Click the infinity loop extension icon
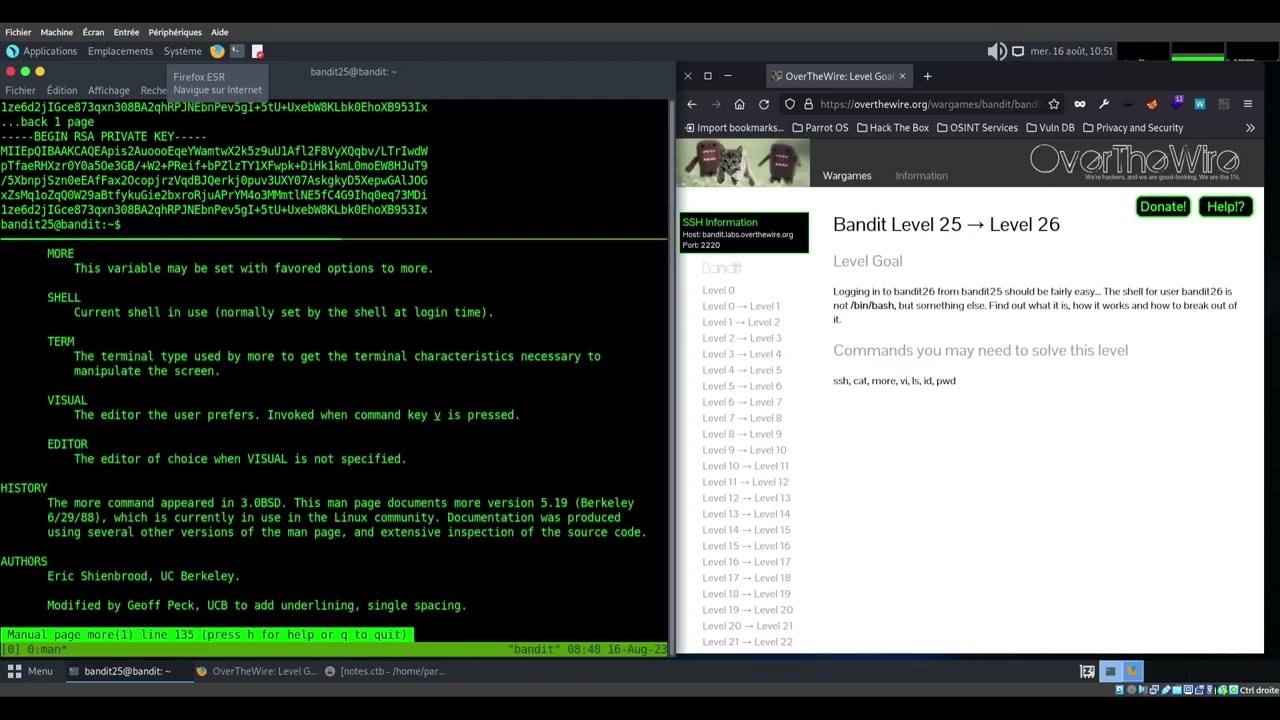Screen dimensions: 1280x720 (x=1079, y=104)
